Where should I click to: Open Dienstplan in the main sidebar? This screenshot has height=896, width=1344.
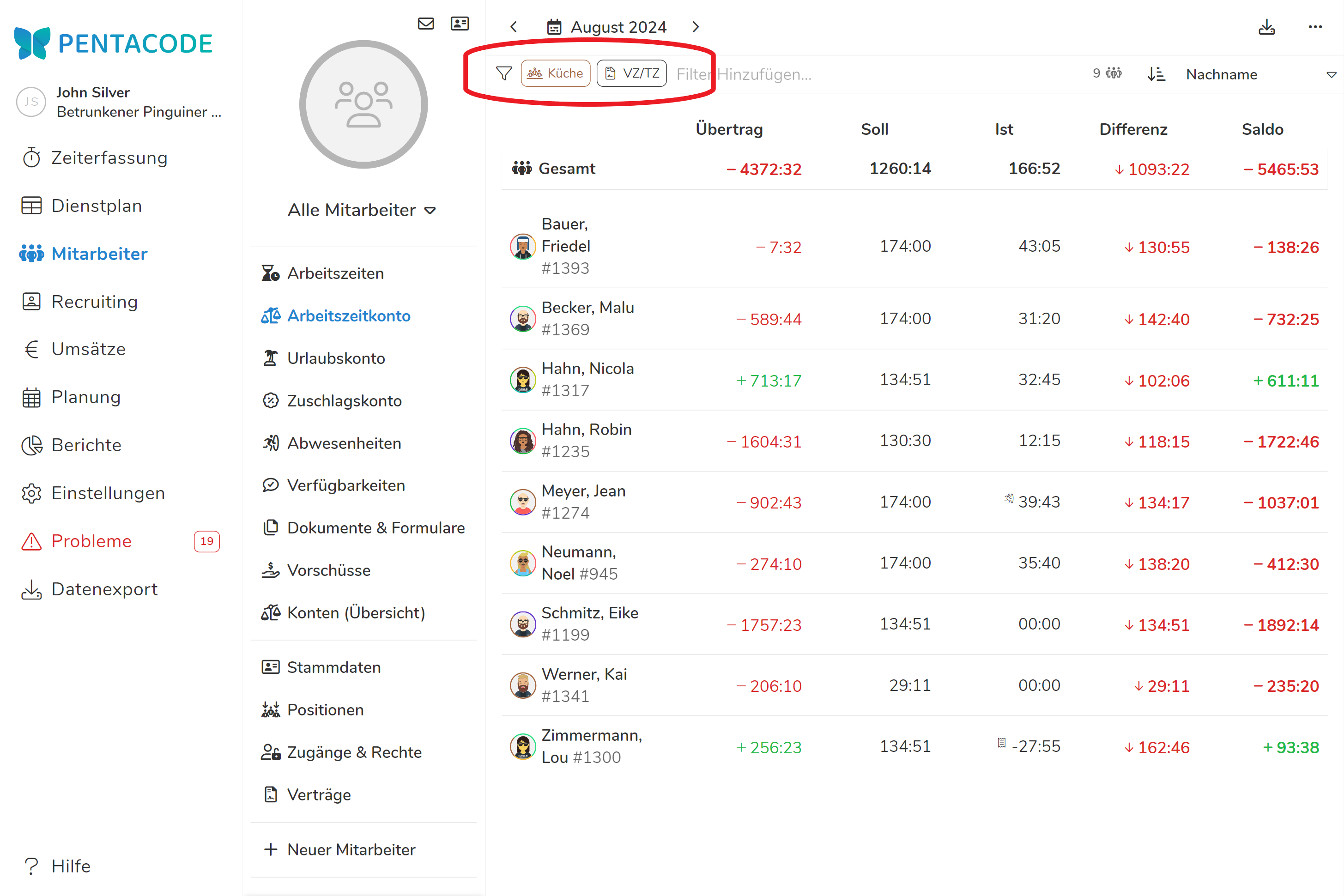click(x=96, y=206)
